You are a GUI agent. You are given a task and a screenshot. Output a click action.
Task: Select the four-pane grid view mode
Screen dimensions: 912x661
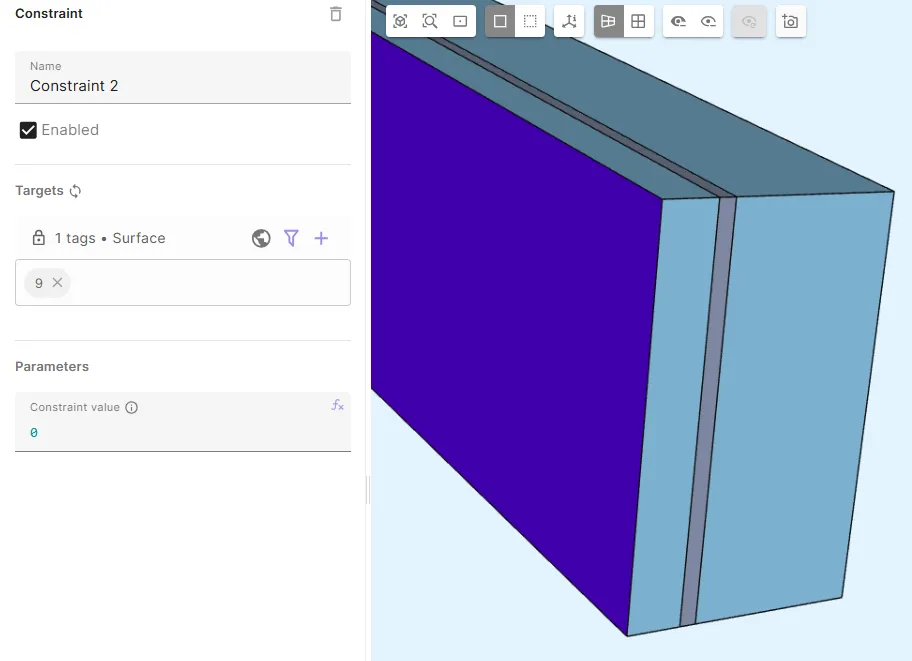(638, 21)
